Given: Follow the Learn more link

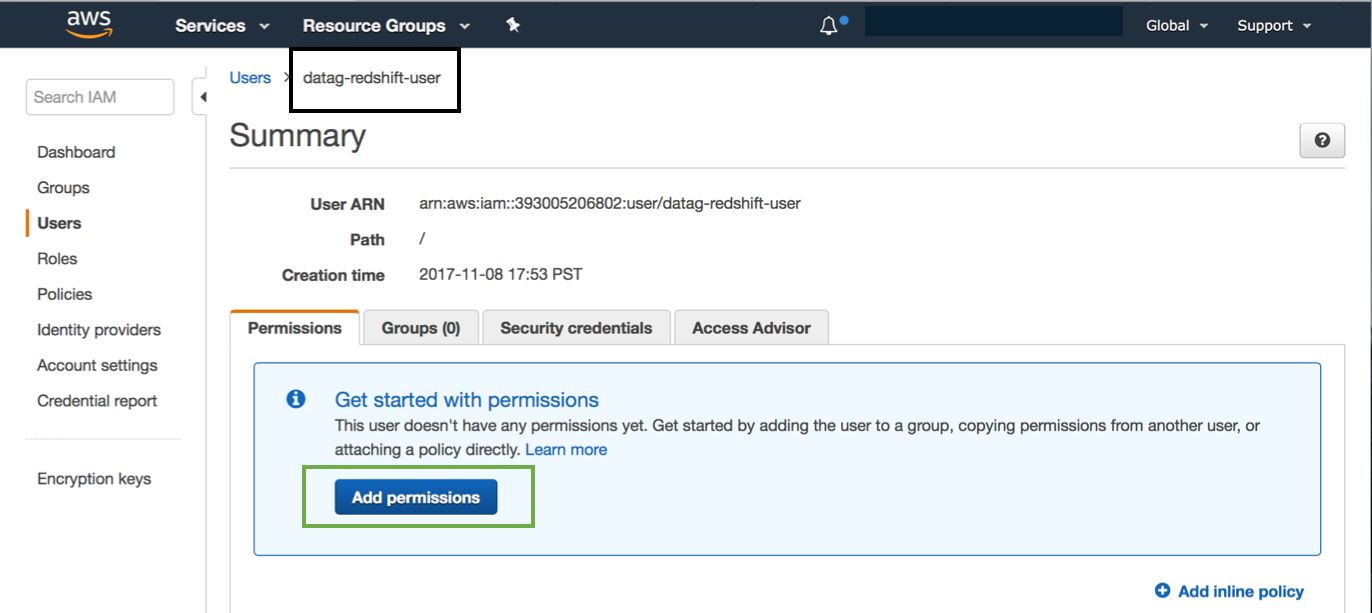Looking at the screenshot, I should pos(566,450).
